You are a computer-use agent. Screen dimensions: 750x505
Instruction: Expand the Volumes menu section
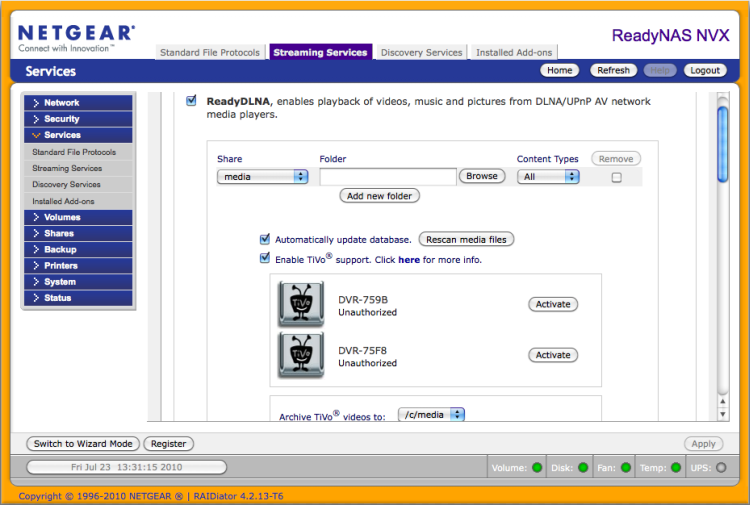pyautogui.click(x=78, y=217)
